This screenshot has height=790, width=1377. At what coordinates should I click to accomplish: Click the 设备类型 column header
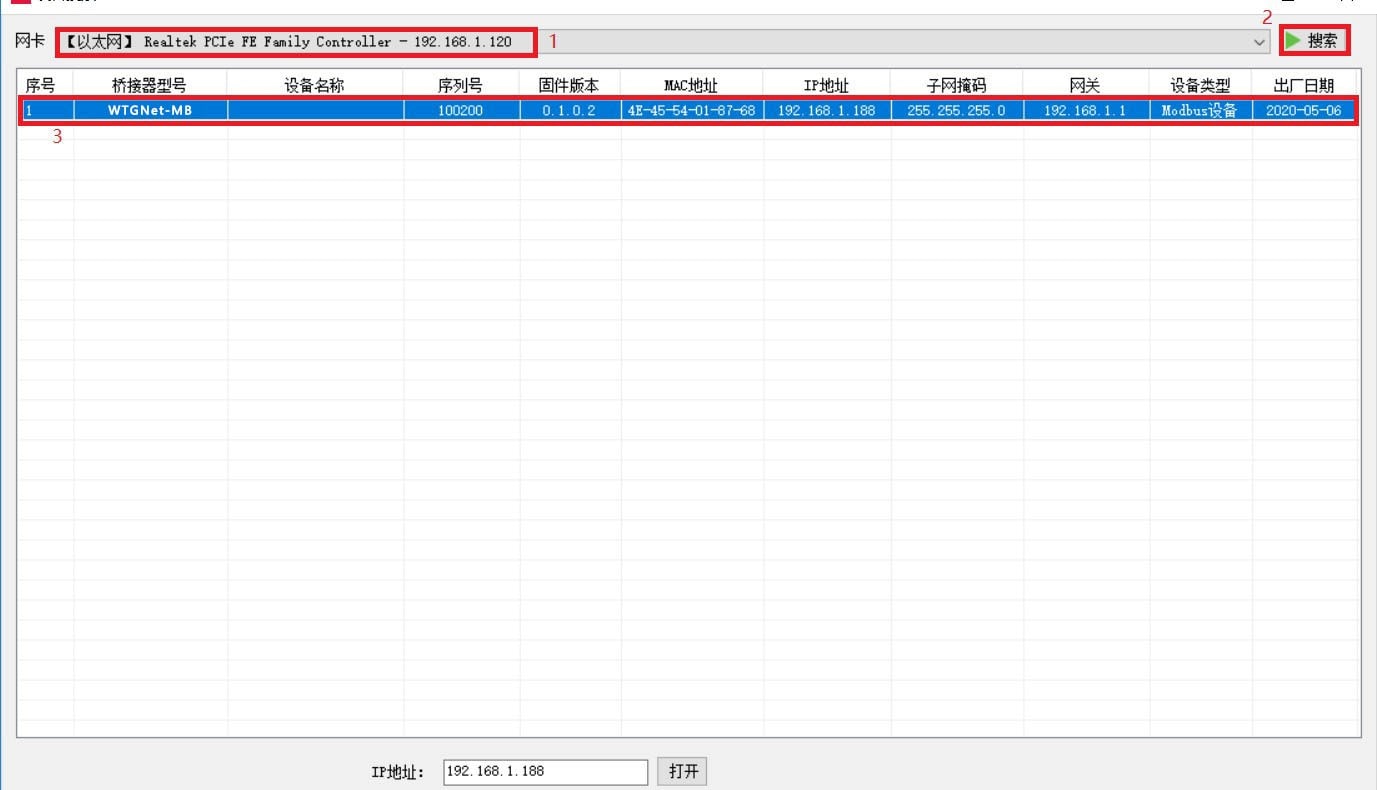[1200, 86]
